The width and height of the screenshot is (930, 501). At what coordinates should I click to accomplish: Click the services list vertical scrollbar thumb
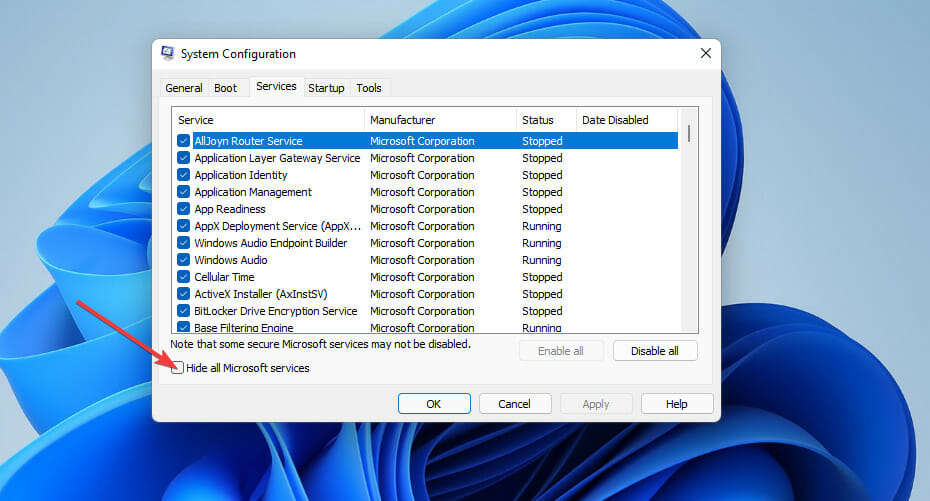point(689,133)
